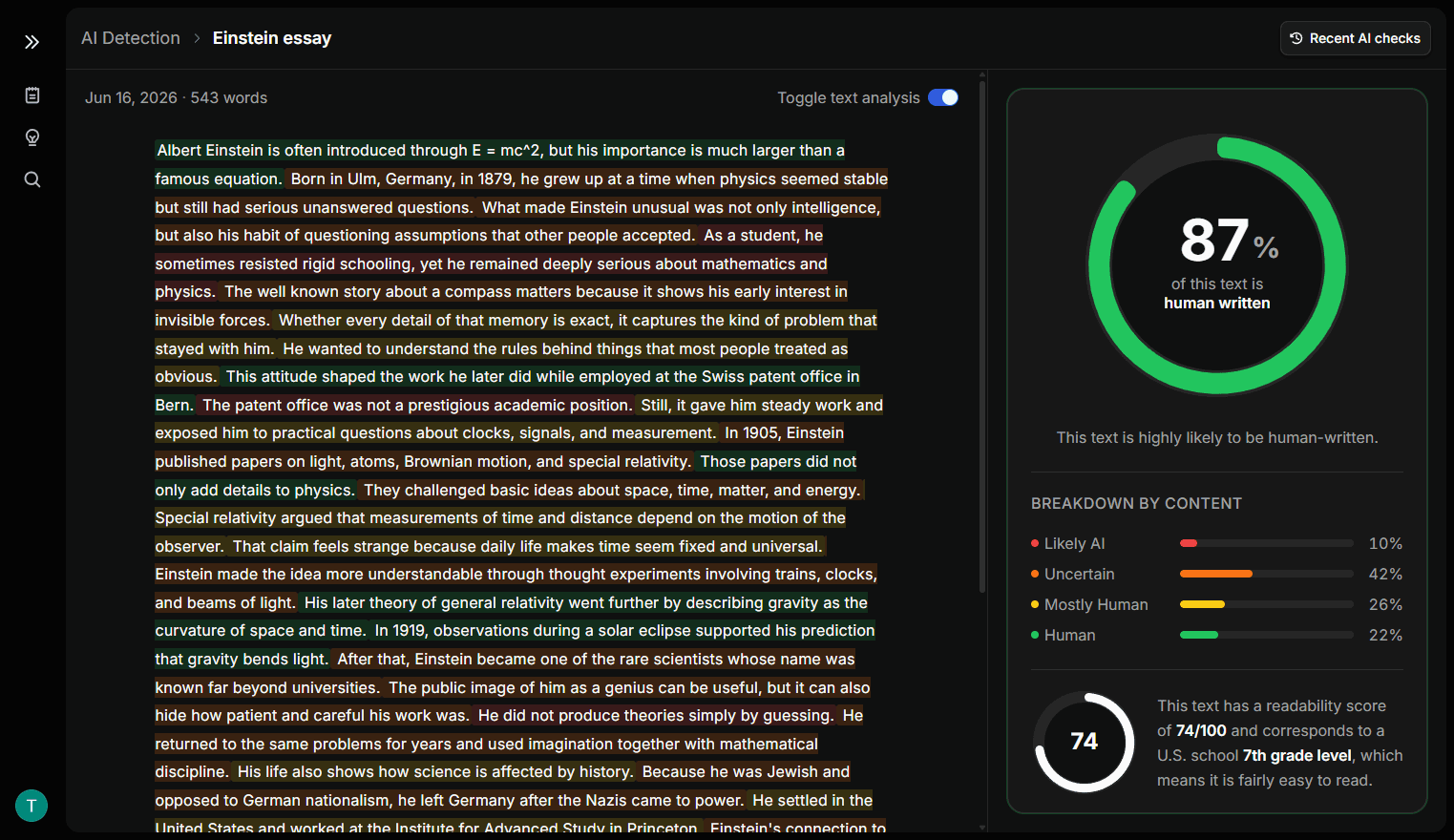This screenshot has height=840, width=1454.
Task: Open the documents clipboard icon in sidebar
Action: tap(32, 95)
